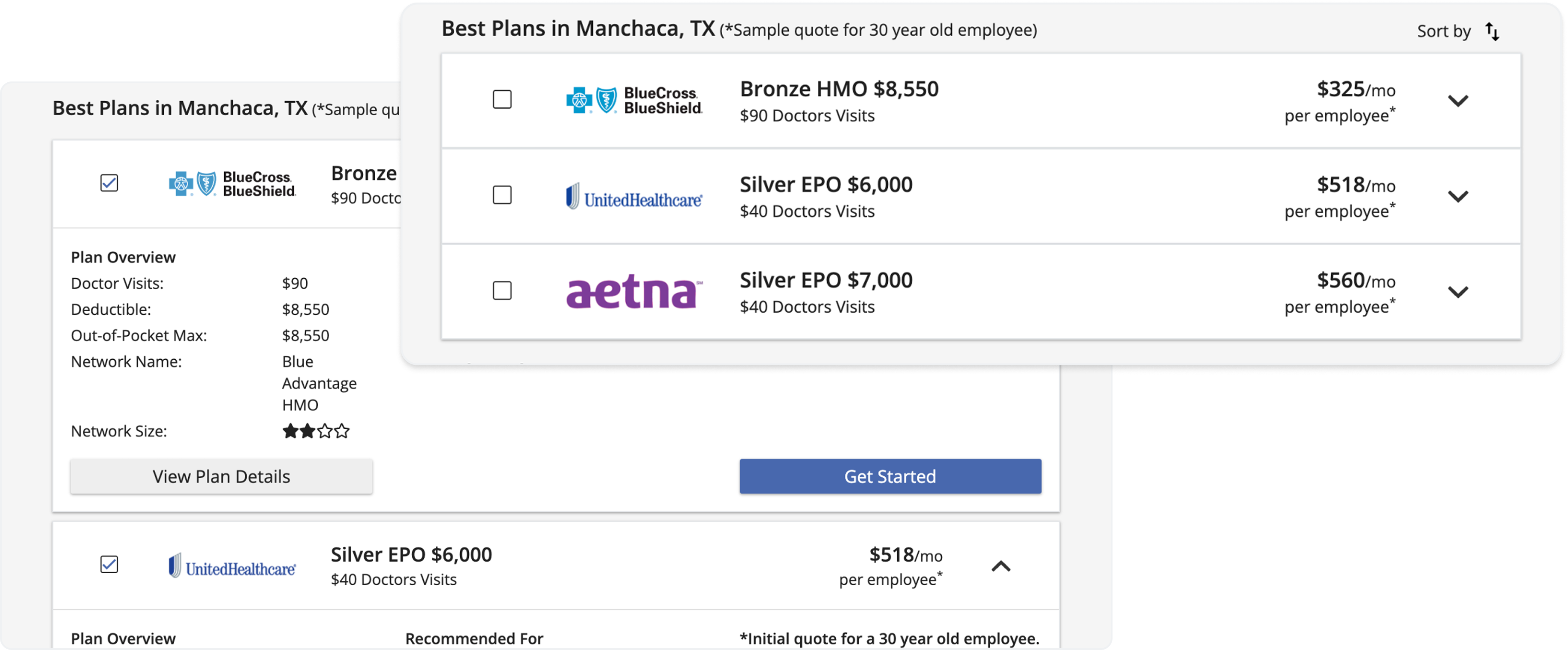Collapse the expanded Silver EPO $6,000 plan
This screenshot has width=1568, height=650.
pos(1001,567)
